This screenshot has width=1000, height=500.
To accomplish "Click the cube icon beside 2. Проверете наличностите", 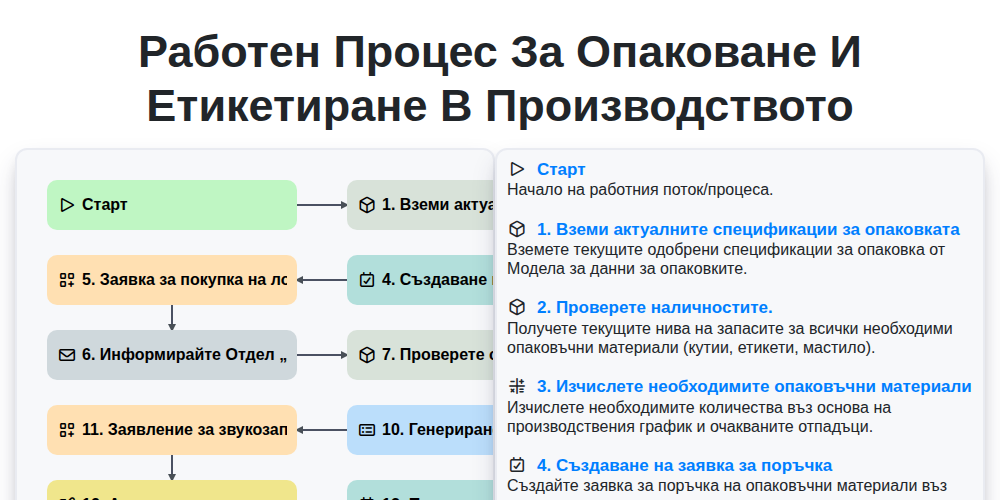I will point(517,307).
